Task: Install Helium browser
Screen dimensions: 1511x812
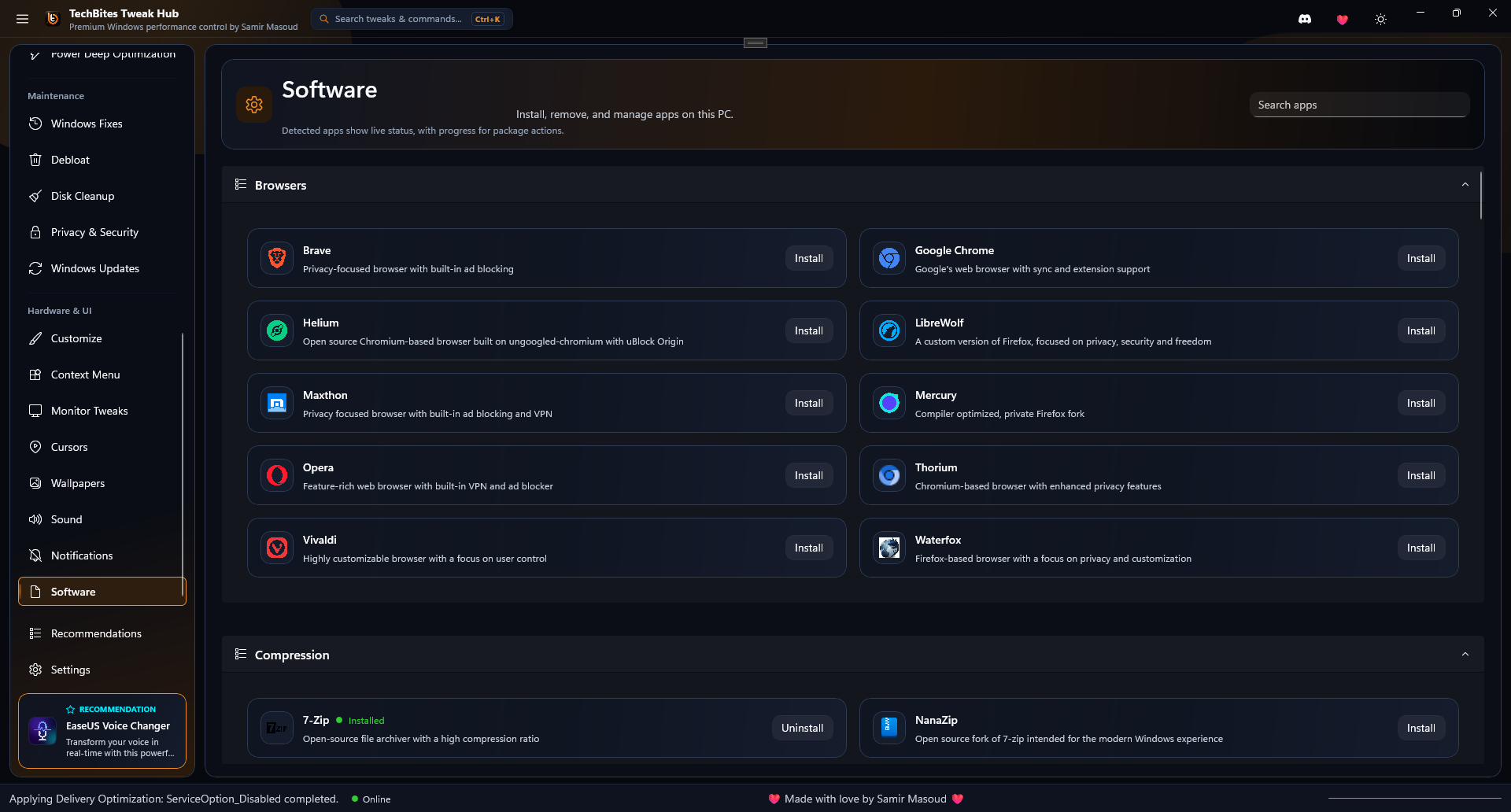Action: 809,330
